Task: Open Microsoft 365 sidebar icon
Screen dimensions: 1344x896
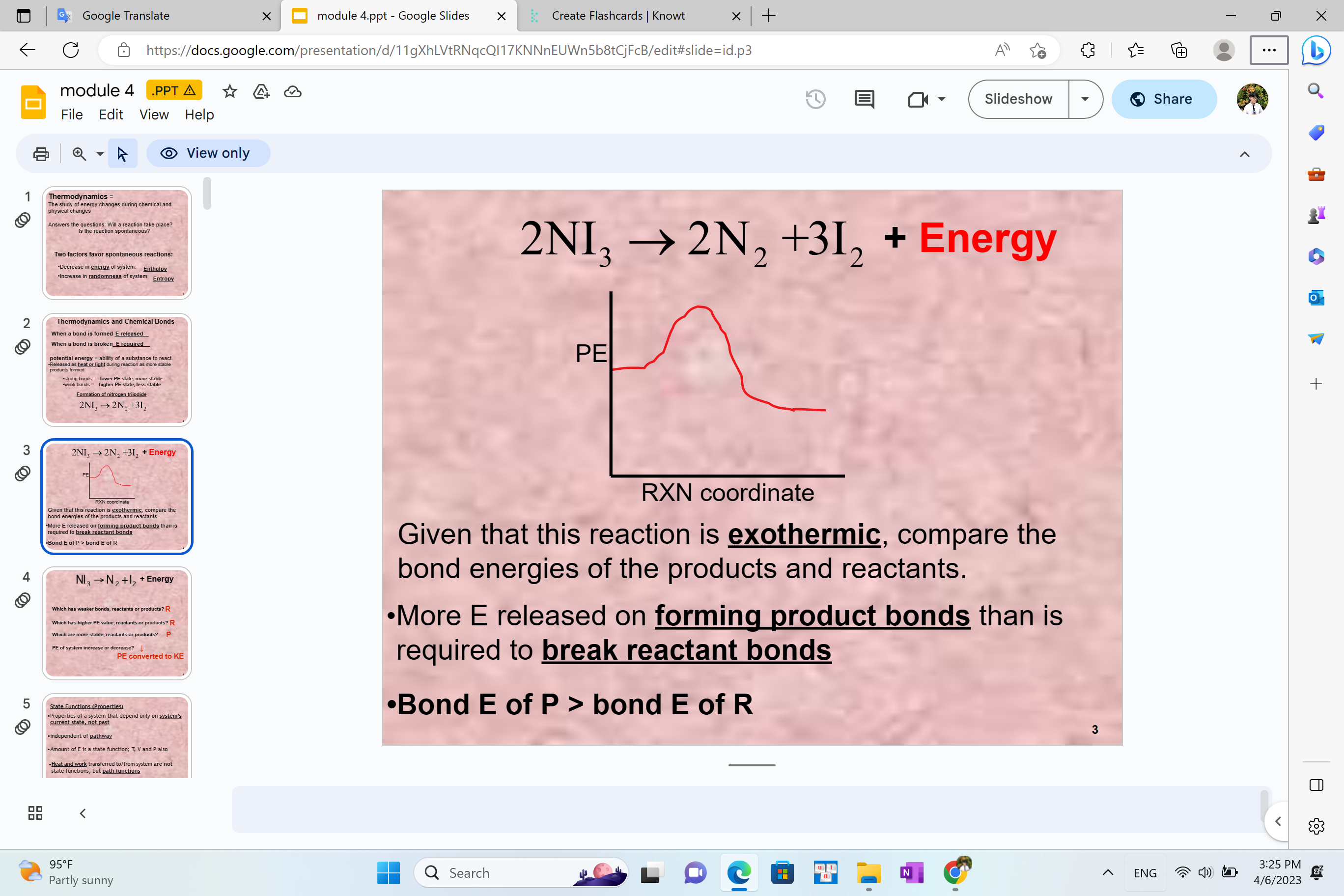Action: click(x=1316, y=256)
